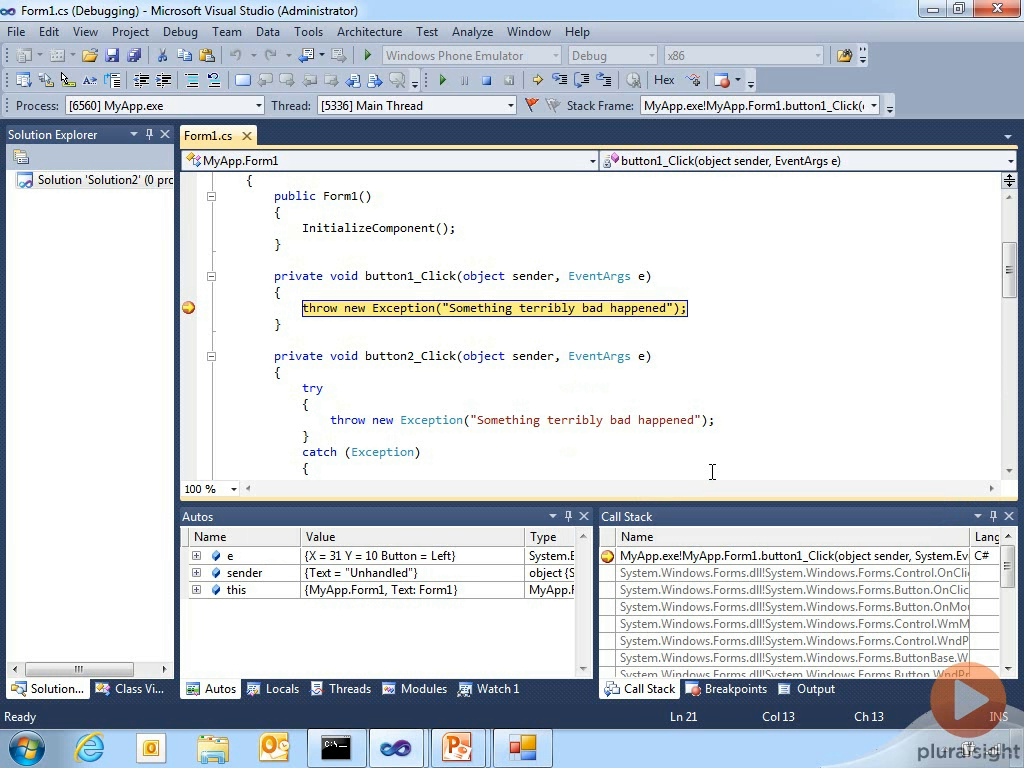The width and height of the screenshot is (1024, 768).
Task: Click the PowerPoint icon on taskbar
Action: click(457, 746)
